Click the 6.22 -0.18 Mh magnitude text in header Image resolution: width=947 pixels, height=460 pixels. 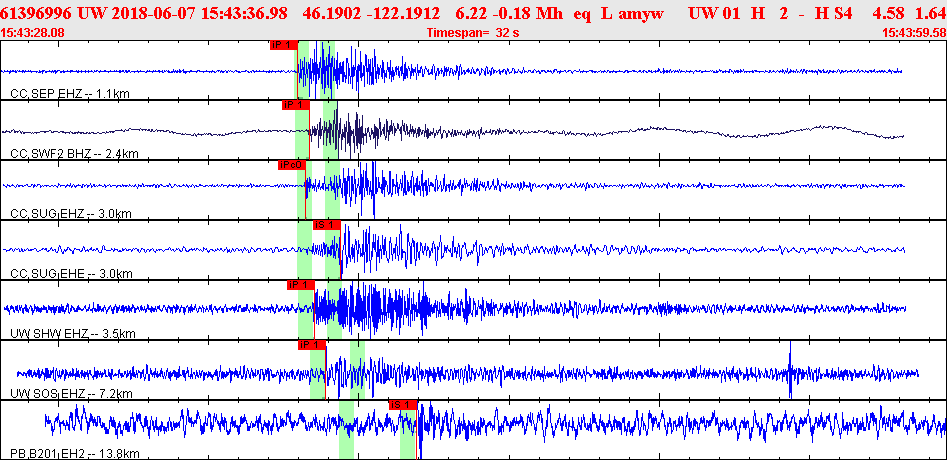(x=512, y=14)
